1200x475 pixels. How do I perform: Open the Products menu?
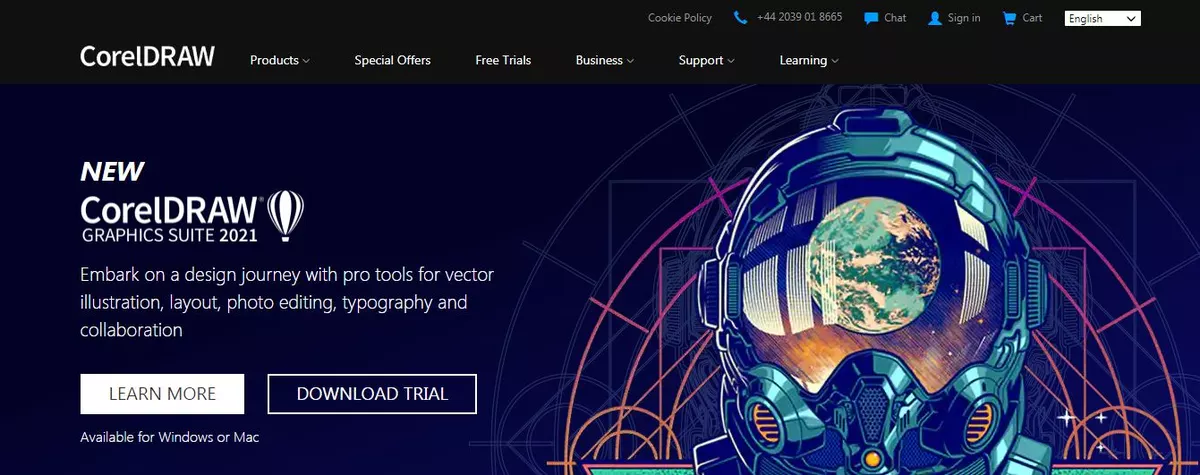tap(280, 60)
